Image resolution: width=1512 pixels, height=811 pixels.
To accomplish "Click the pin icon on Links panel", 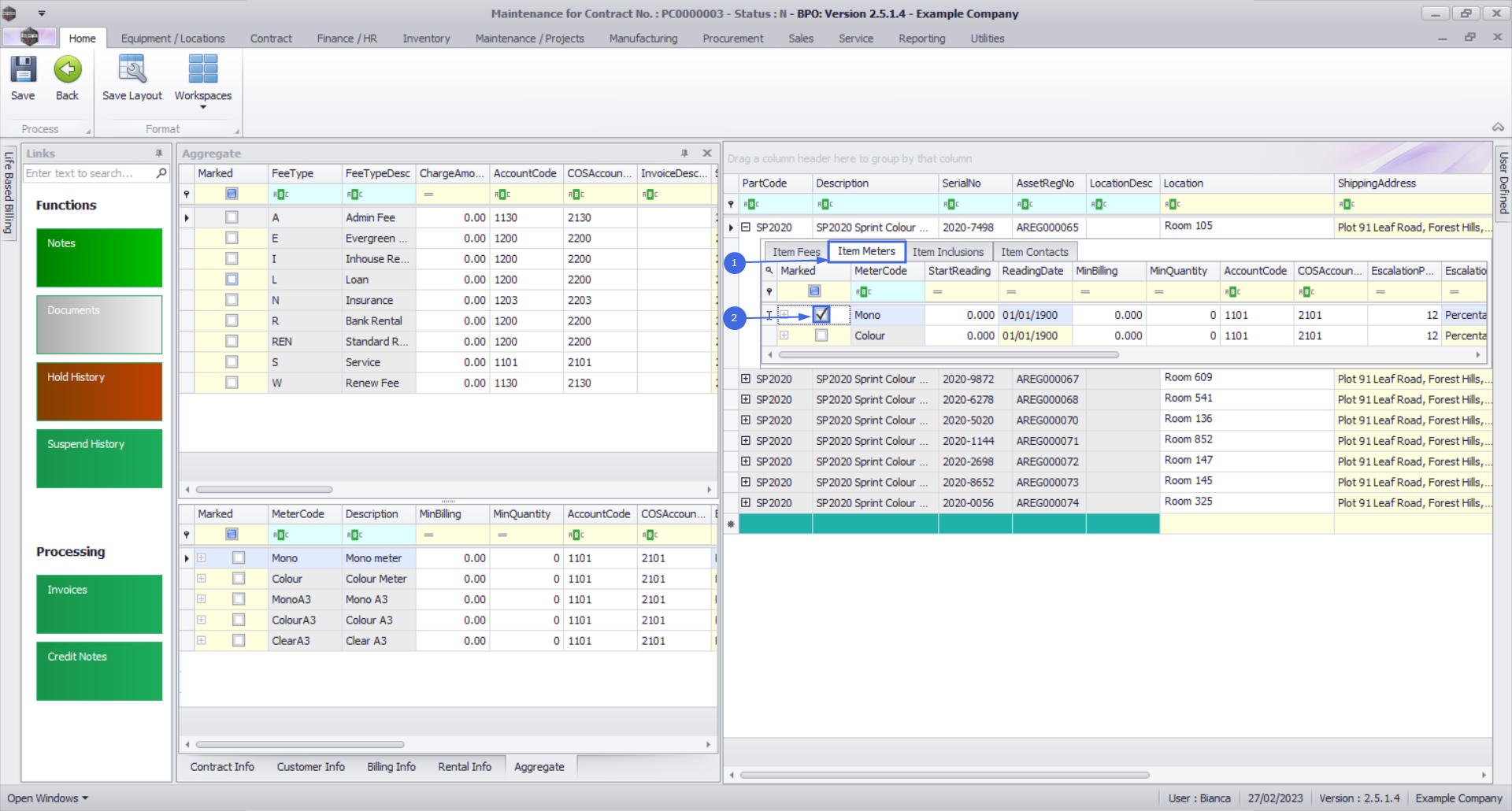I will tap(159, 154).
